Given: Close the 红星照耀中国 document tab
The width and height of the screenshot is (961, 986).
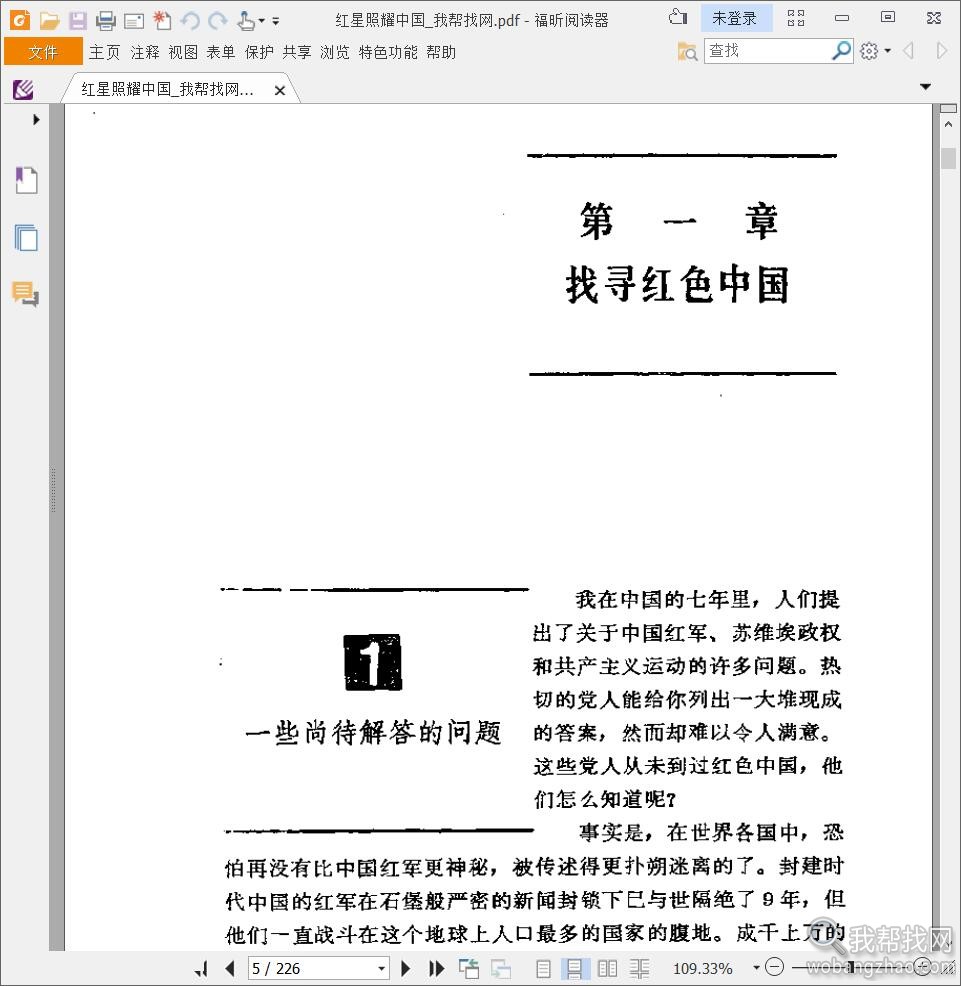Looking at the screenshot, I should tap(280, 91).
